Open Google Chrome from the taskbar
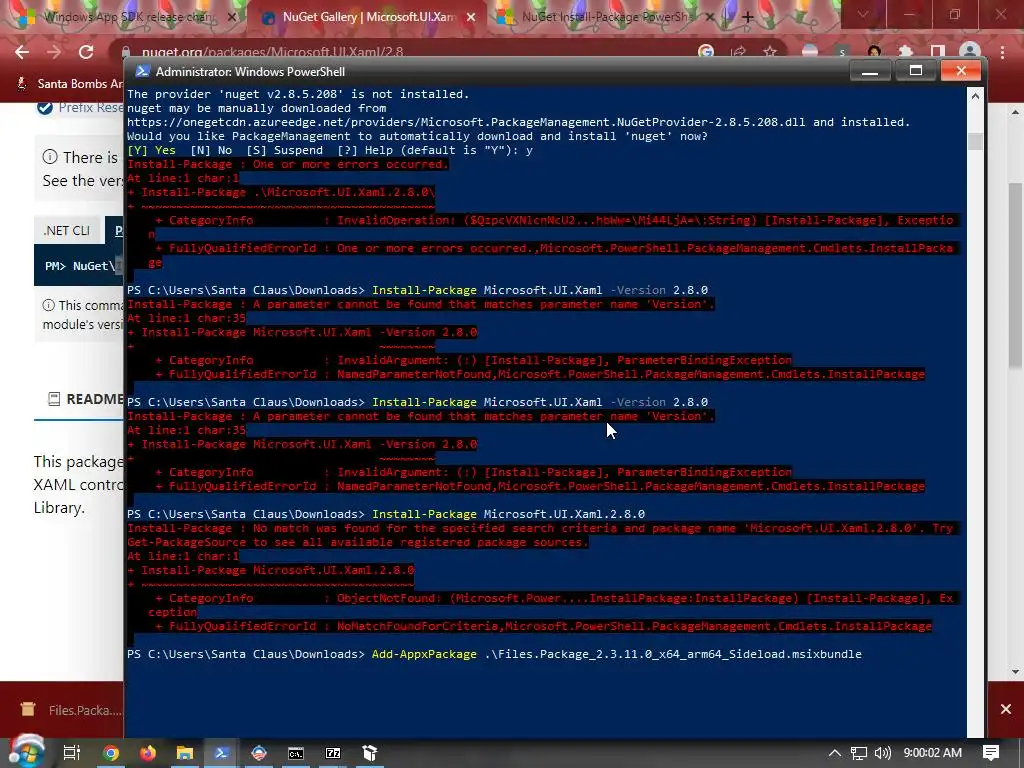Screen dimensions: 1024x768 click(x=111, y=753)
